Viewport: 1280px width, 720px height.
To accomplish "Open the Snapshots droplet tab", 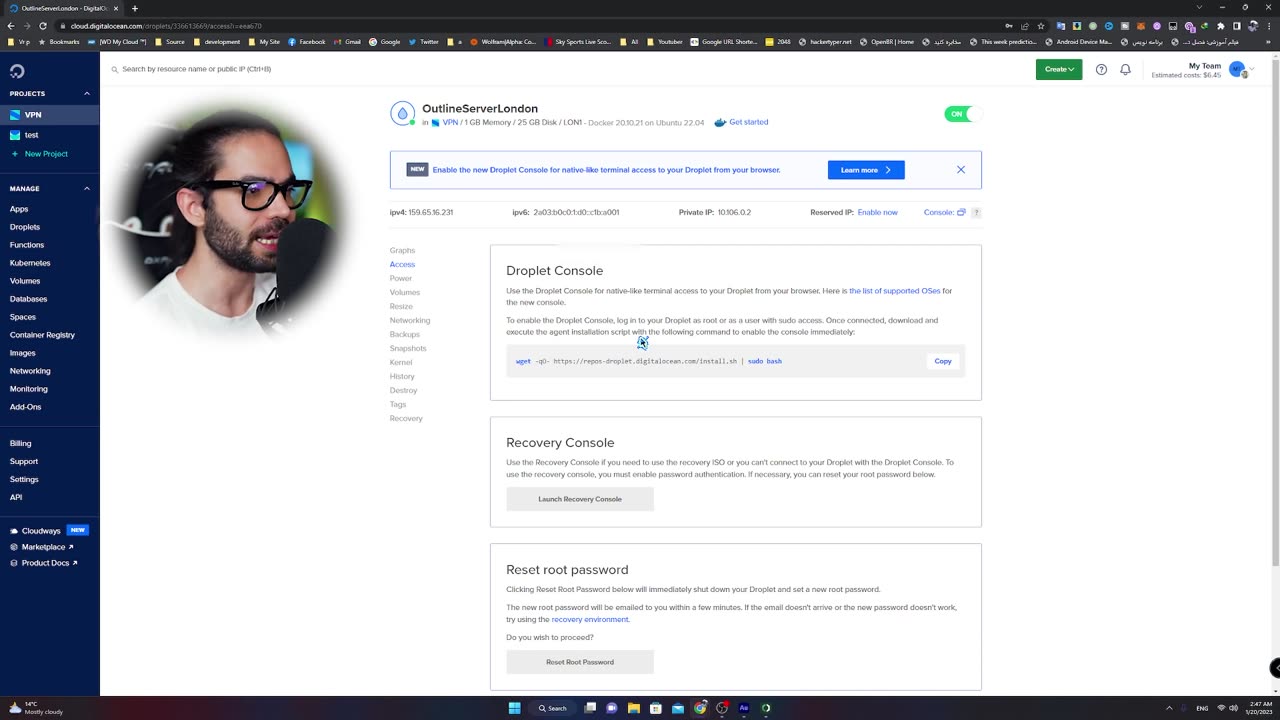I will [x=408, y=348].
